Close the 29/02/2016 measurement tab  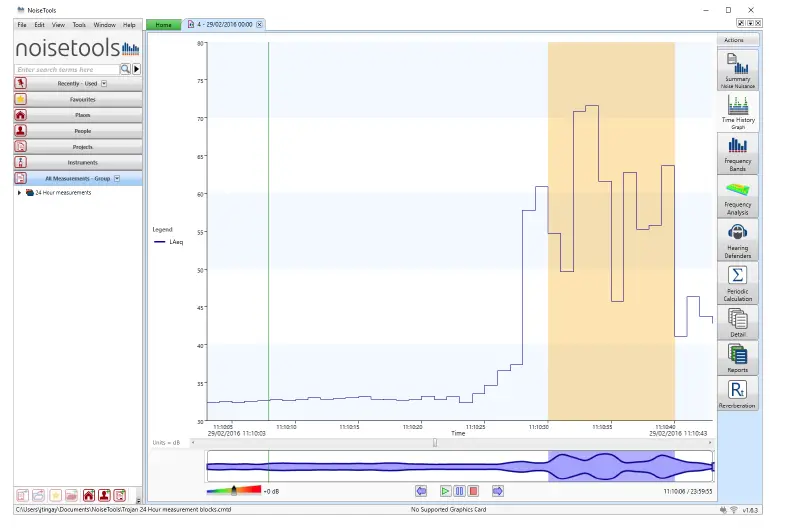[x=259, y=24]
